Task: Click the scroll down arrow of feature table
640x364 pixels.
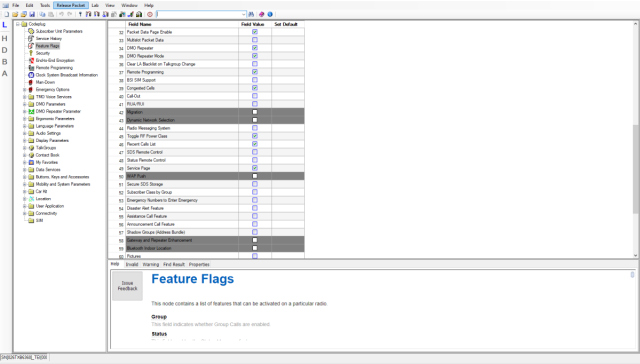Action: pos(636,255)
